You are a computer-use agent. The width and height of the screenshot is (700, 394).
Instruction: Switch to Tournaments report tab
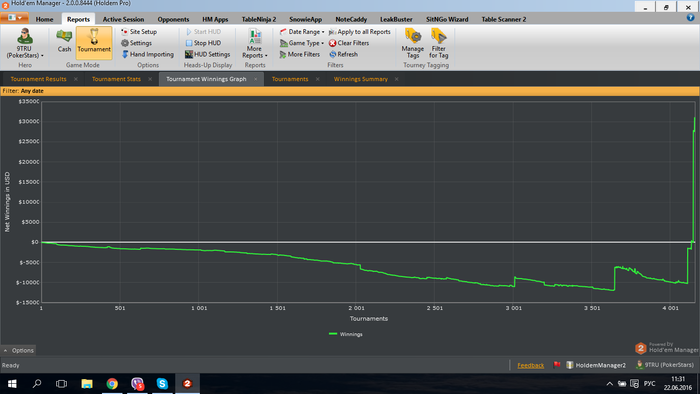pos(290,79)
